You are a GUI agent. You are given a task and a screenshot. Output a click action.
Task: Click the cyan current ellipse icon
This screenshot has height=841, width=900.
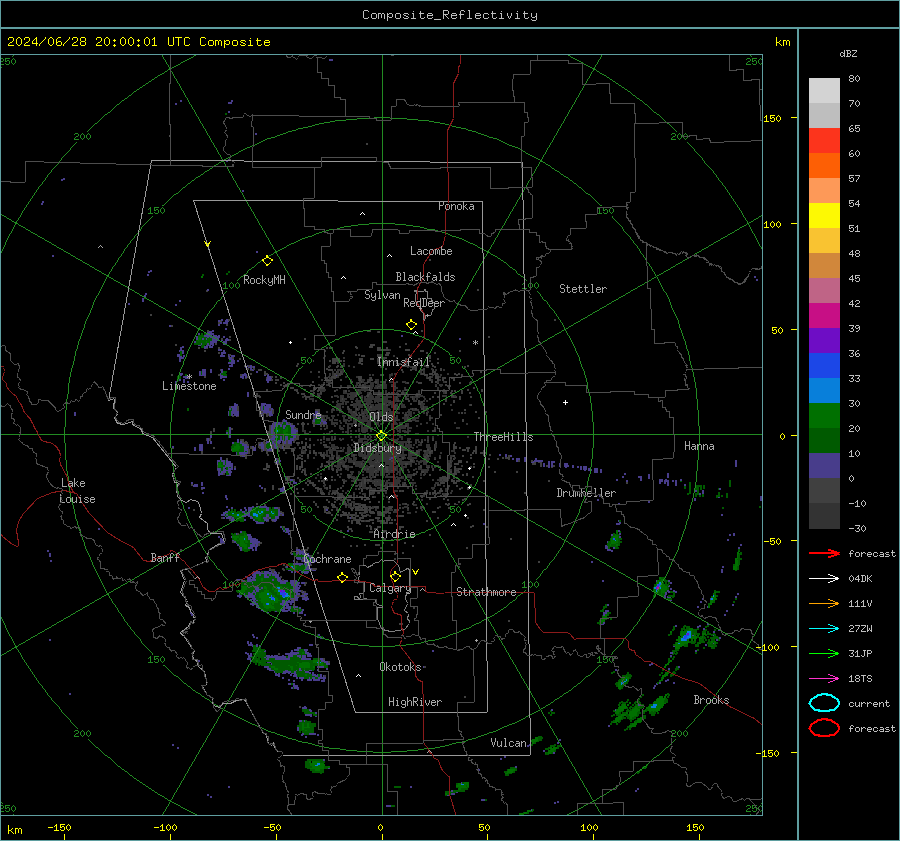[824, 703]
